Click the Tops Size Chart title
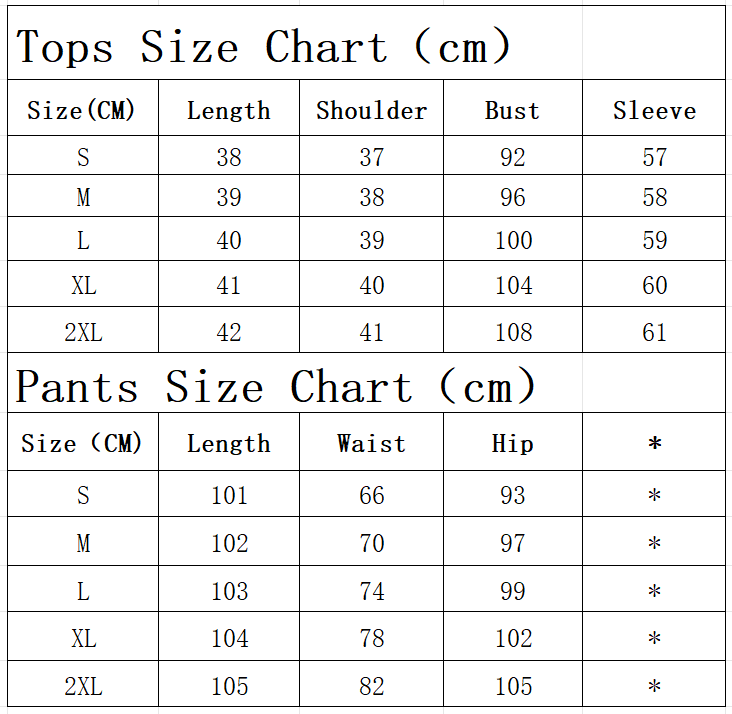Screen dimensions: 732x714 pos(264,47)
